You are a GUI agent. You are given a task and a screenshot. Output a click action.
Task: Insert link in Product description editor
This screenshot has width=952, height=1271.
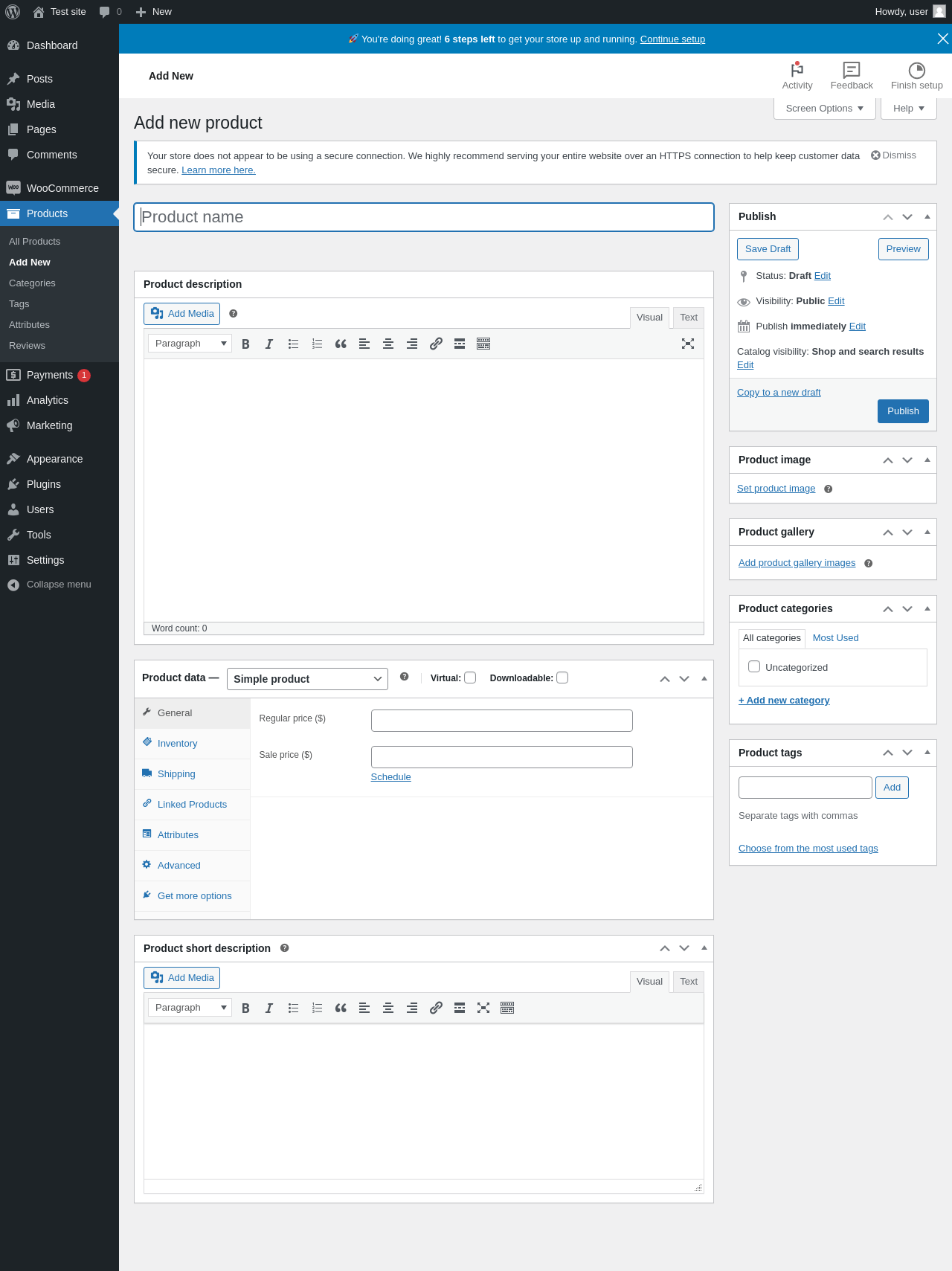pyautogui.click(x=436, y=344)
